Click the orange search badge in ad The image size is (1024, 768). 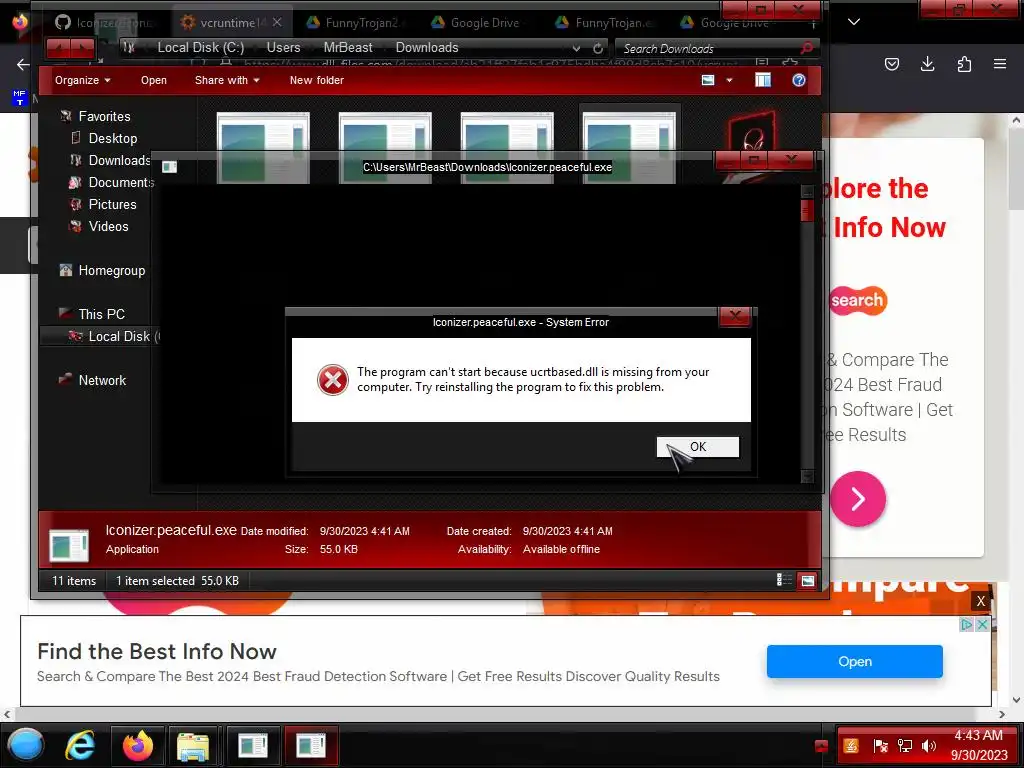click(x=857, y=300)
